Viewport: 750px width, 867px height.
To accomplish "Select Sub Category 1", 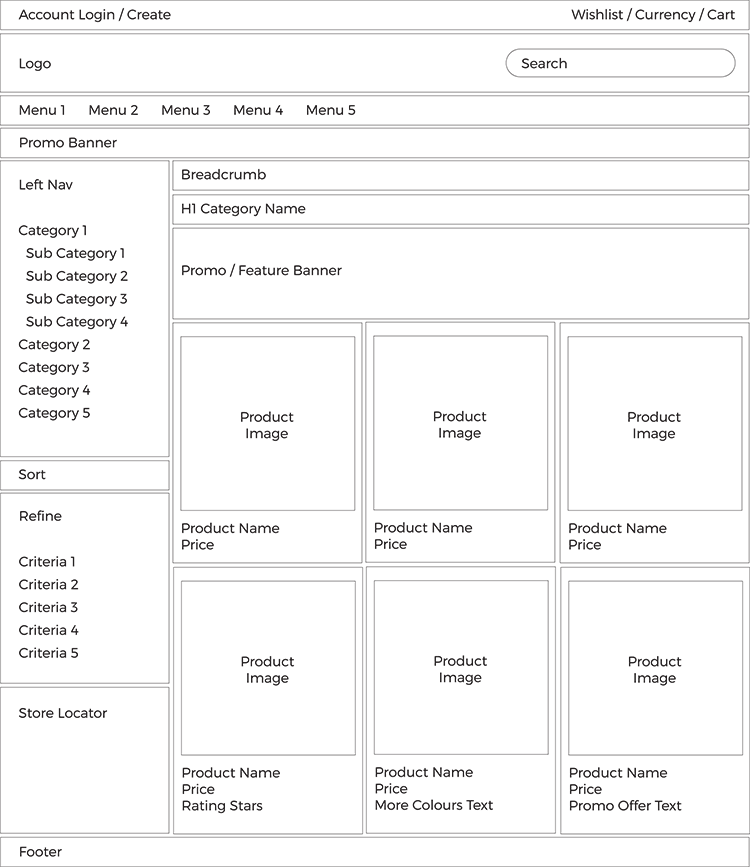I will [75, 253].
